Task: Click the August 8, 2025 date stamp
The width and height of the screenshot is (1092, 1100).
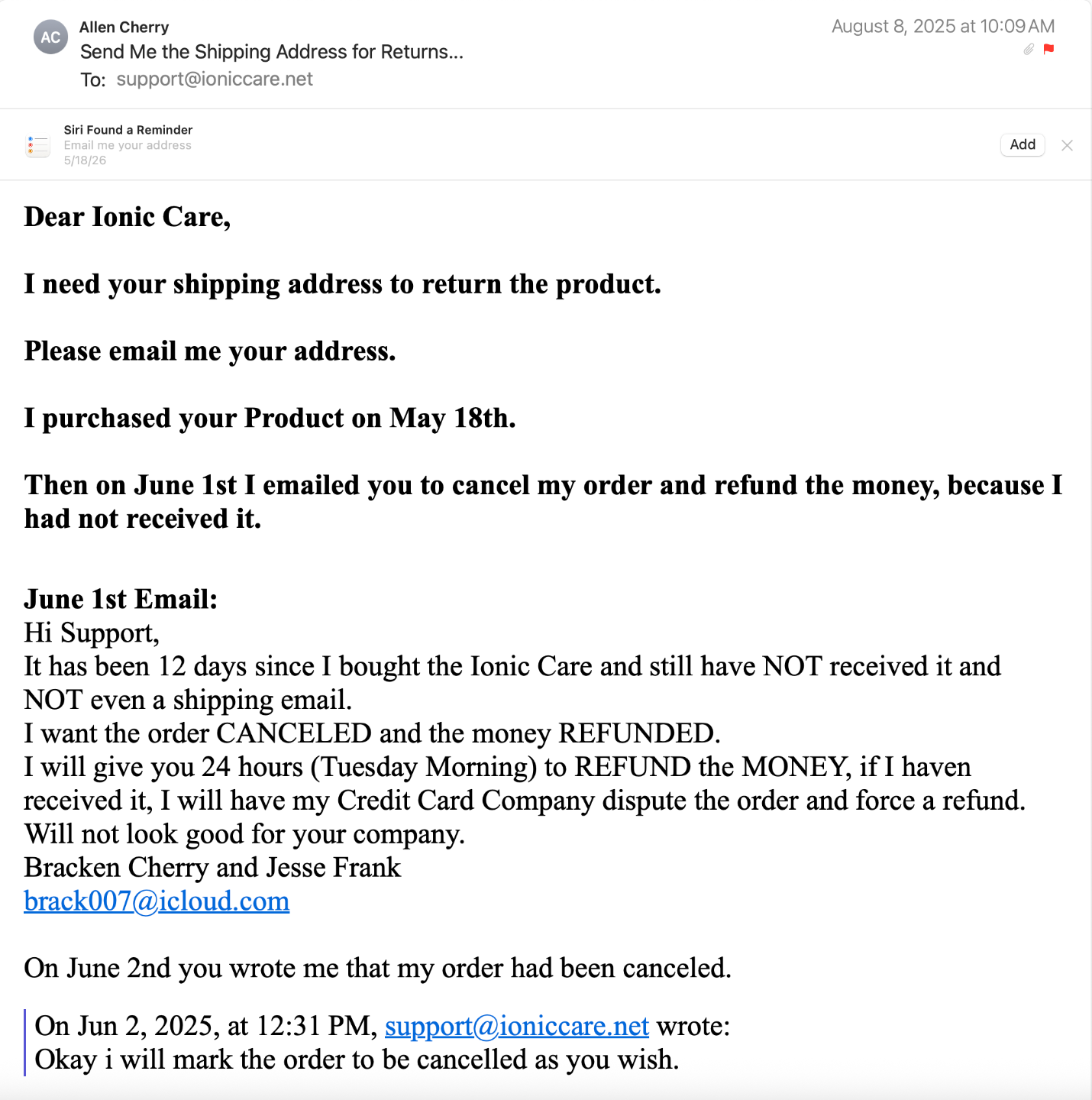Action: click(x=942, y=27)
